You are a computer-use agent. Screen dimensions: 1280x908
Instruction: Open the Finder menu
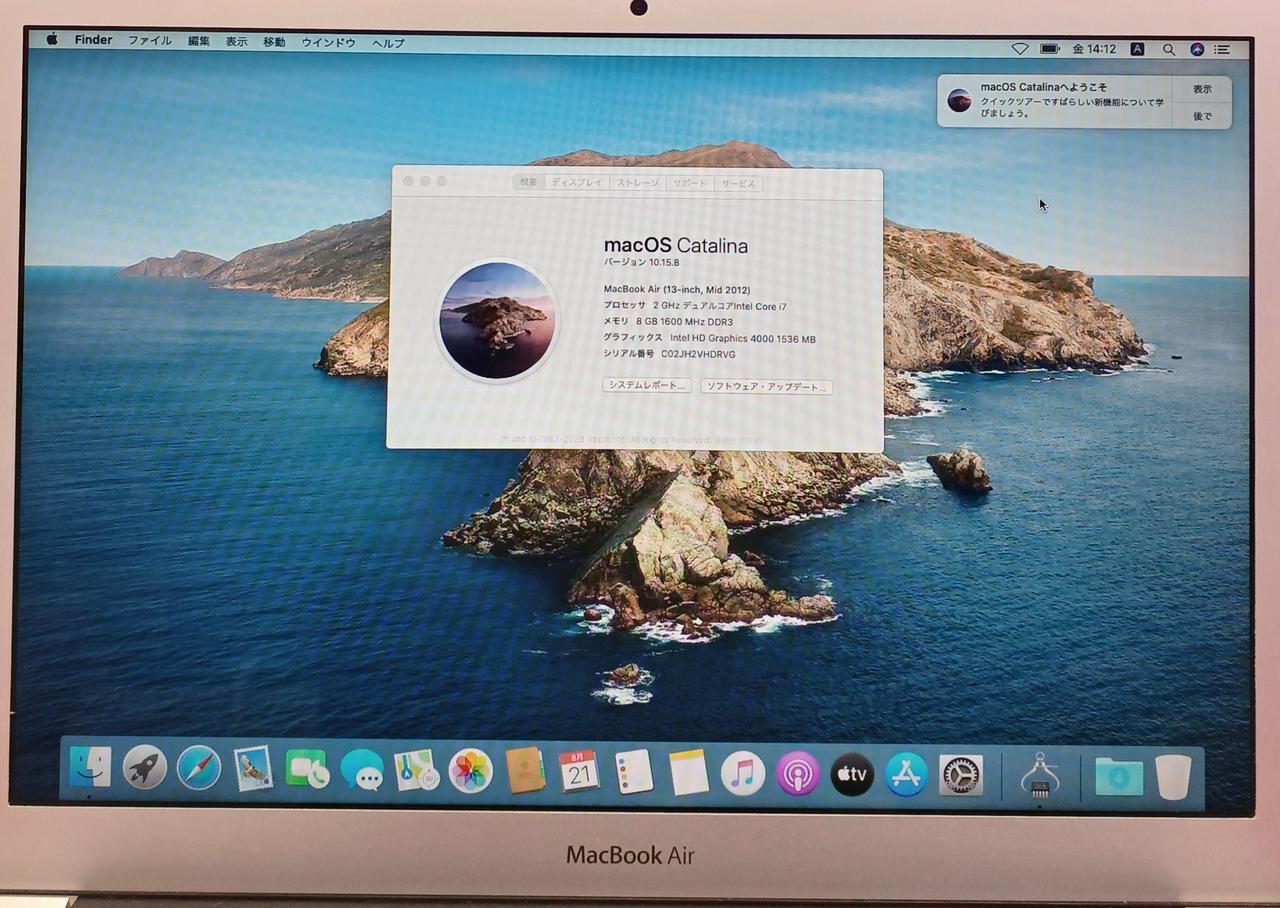(x=93, y=40)
